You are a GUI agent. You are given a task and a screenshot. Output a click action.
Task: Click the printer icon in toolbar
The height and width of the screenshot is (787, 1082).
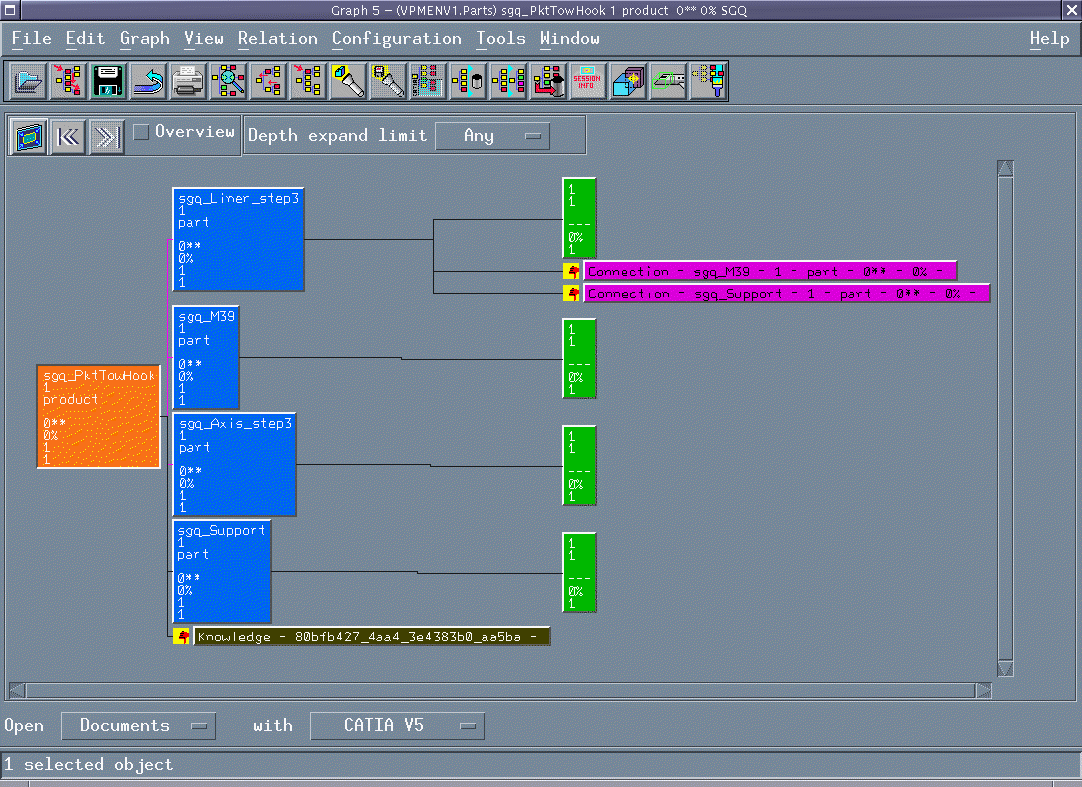point(188,81)
